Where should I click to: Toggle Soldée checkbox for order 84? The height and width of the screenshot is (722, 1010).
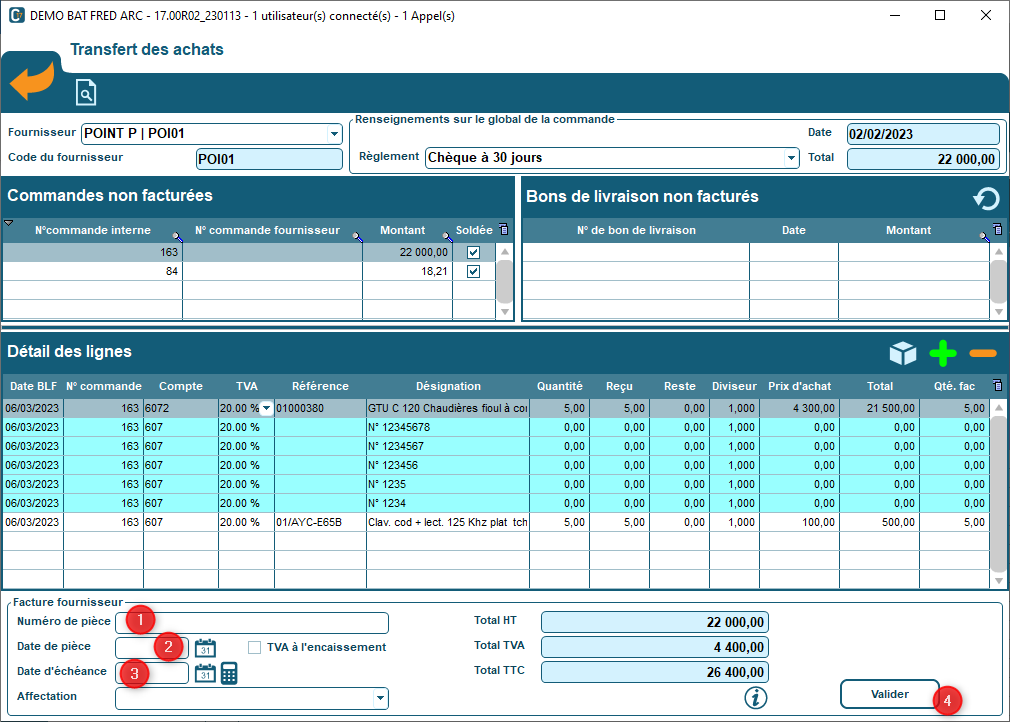click(474, 271)
